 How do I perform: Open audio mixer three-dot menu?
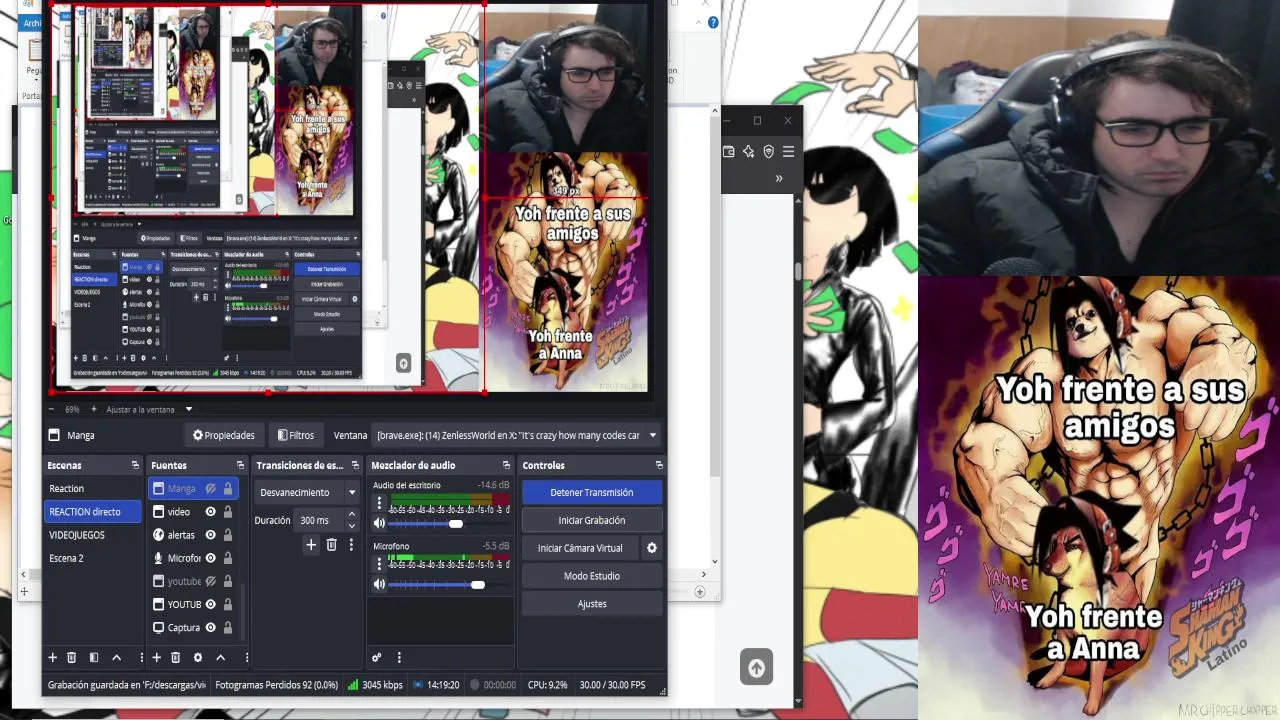tap(399, 657)
